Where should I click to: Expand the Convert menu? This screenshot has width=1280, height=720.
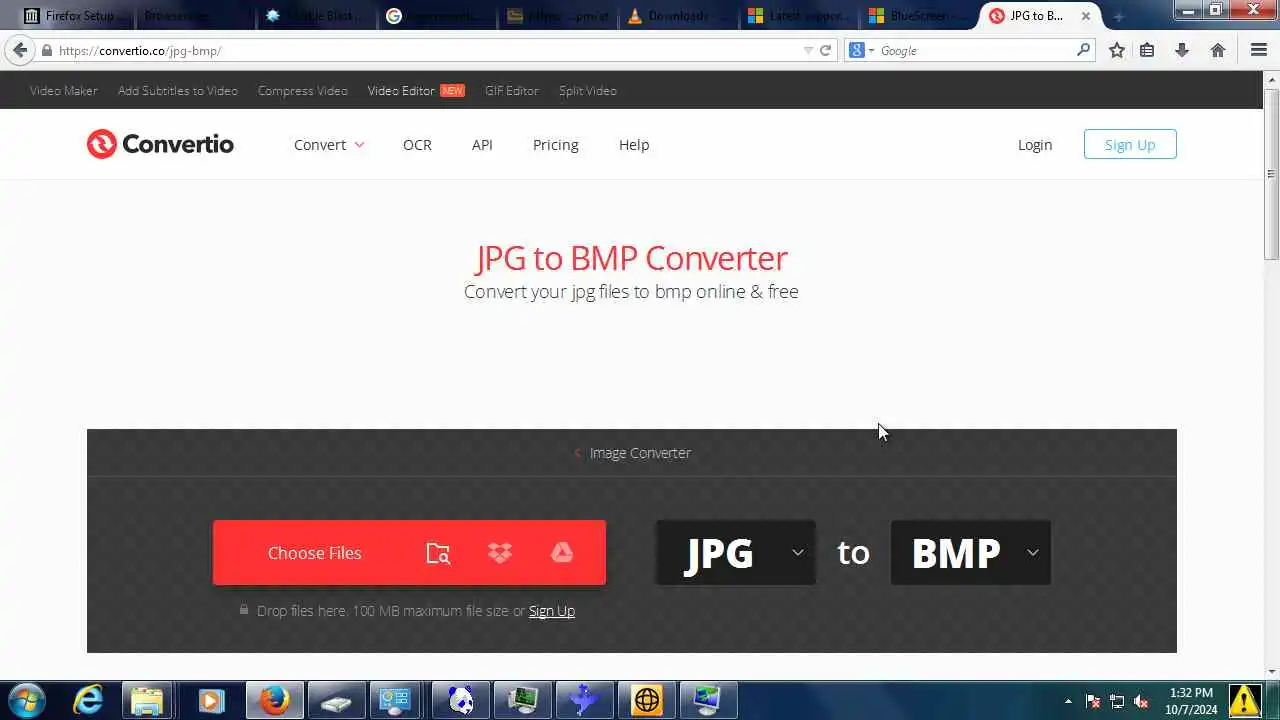pyautogui.click(x=329, y=145)
